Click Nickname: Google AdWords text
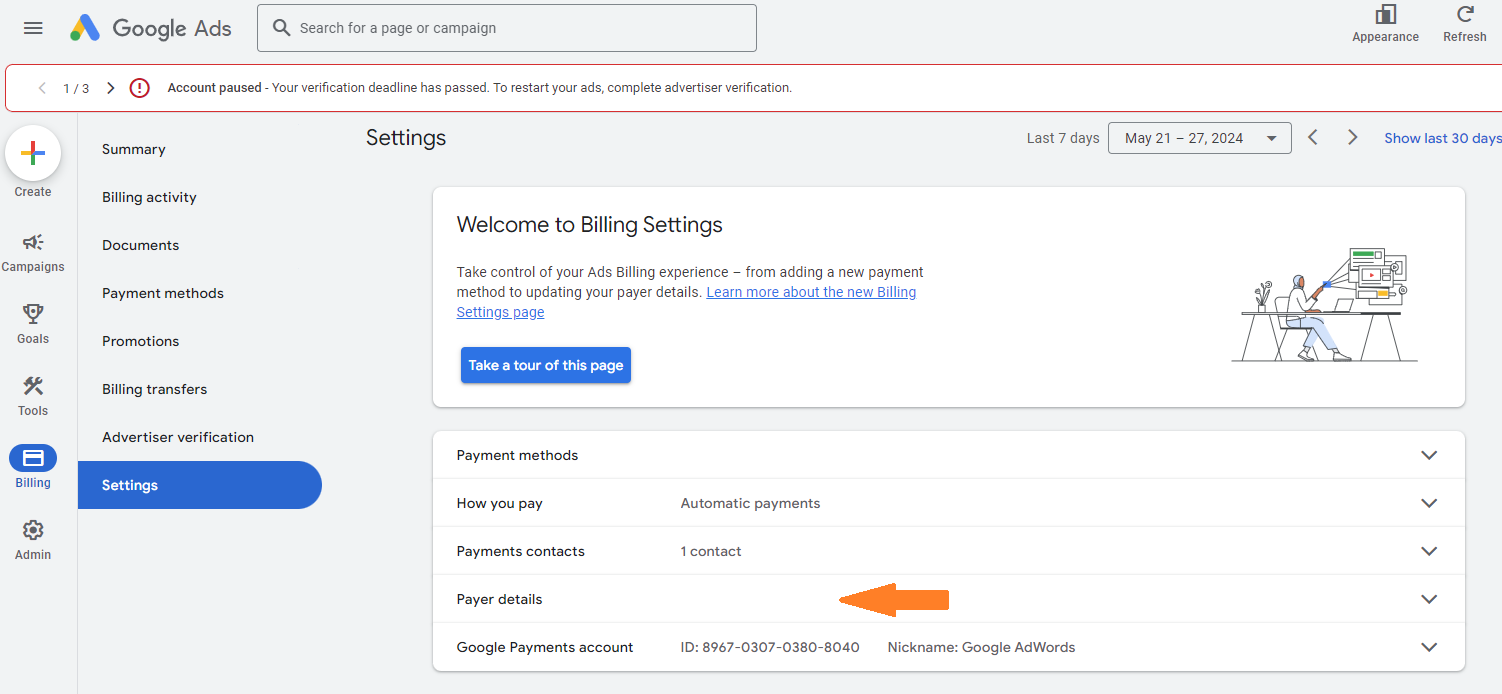 click(x=981, y=647)
